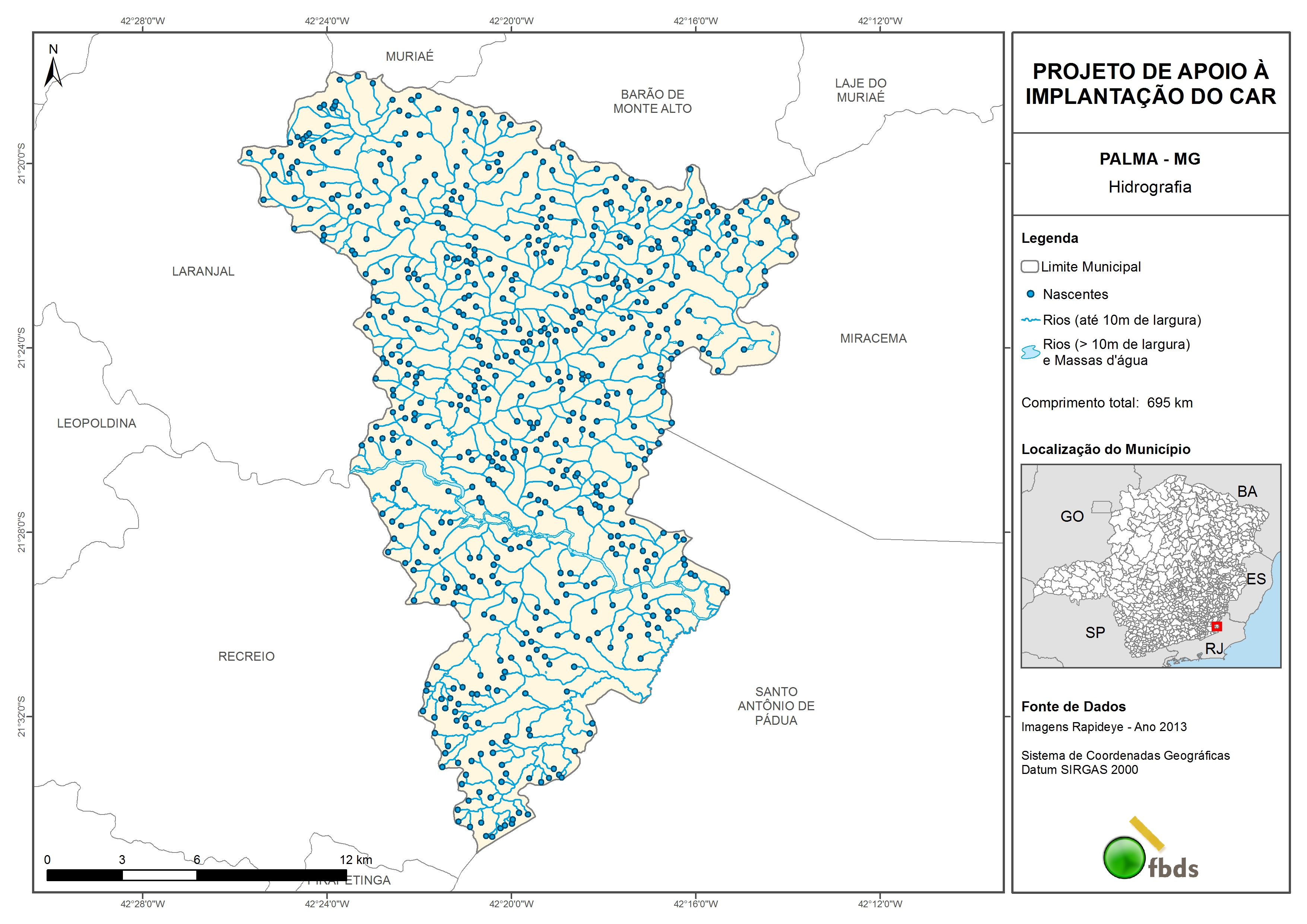1307x924 pixels.
Task: Click the Nascentes blue dot legend symbol
Action: [1030, 294]
